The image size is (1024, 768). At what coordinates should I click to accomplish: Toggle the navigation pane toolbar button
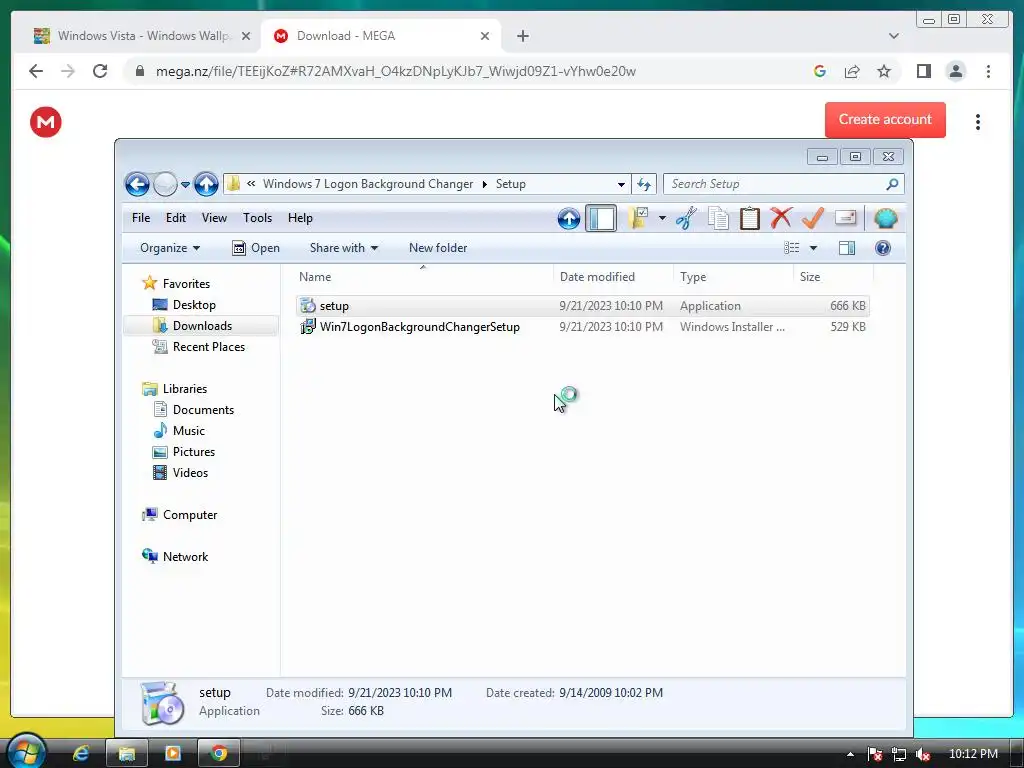click(601, 218)
